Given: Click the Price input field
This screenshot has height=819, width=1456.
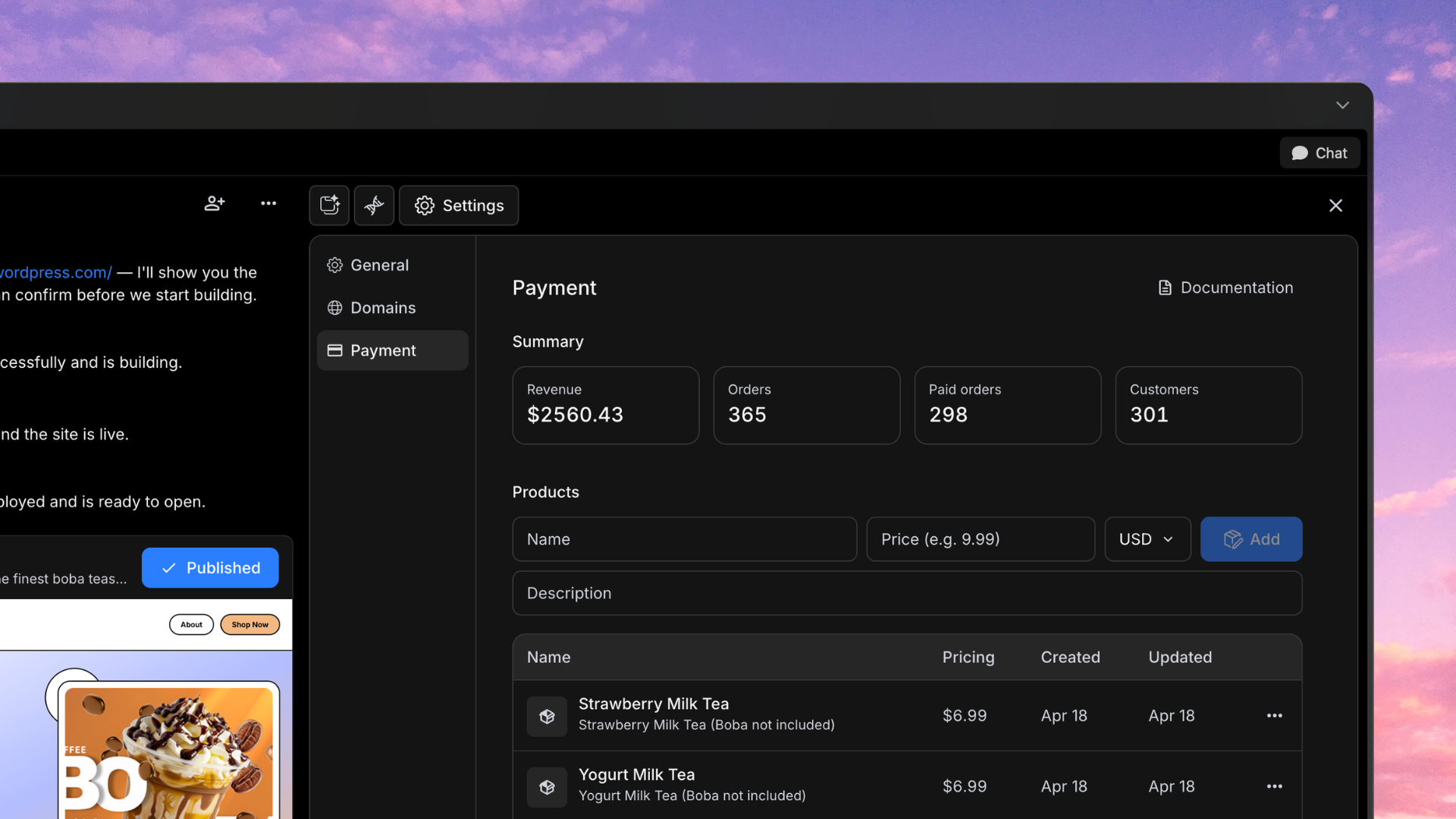Looking at the screenshot, I should (980, 539).
